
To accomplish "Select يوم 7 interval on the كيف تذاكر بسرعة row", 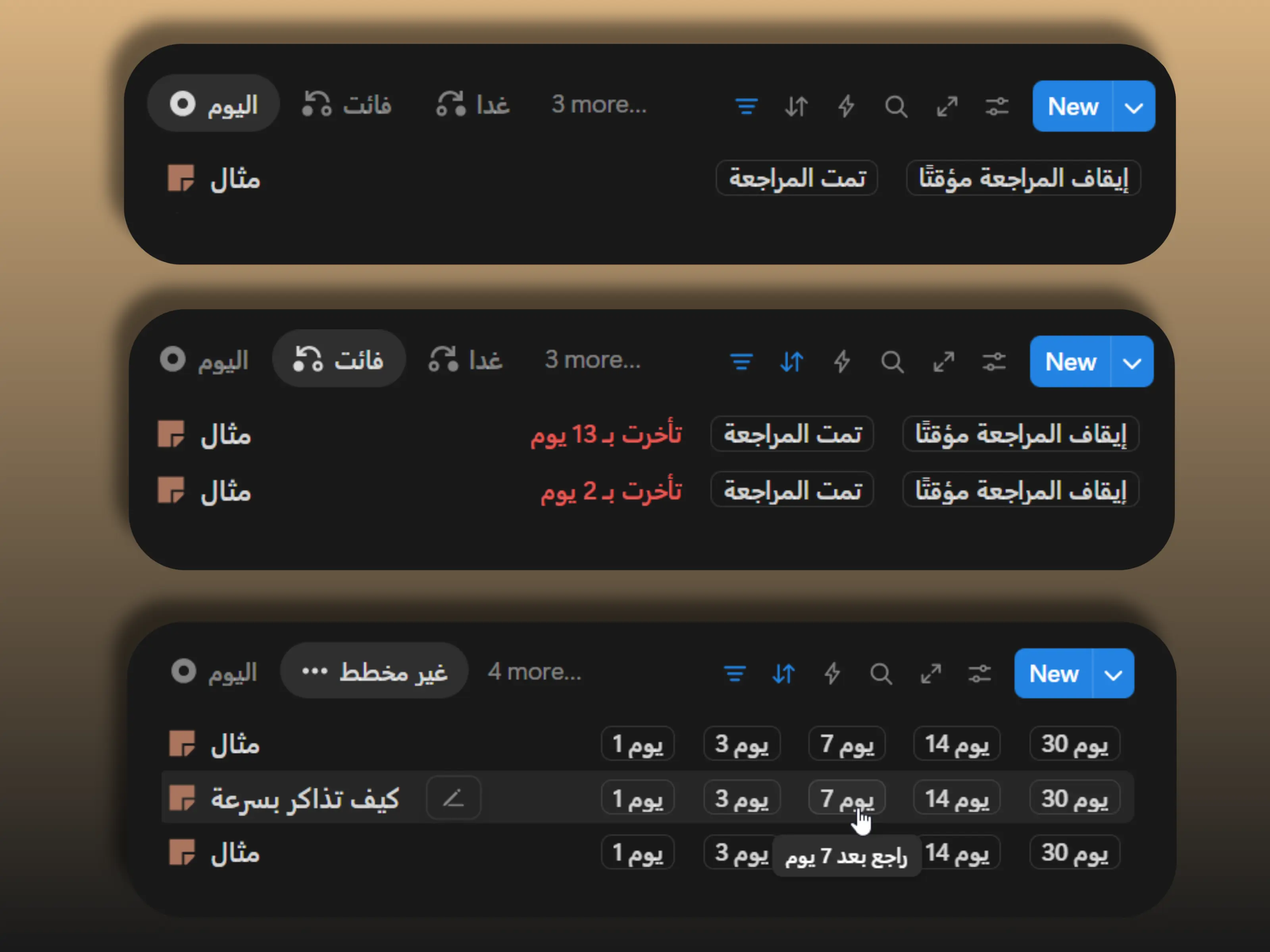I will coord(847,797).
